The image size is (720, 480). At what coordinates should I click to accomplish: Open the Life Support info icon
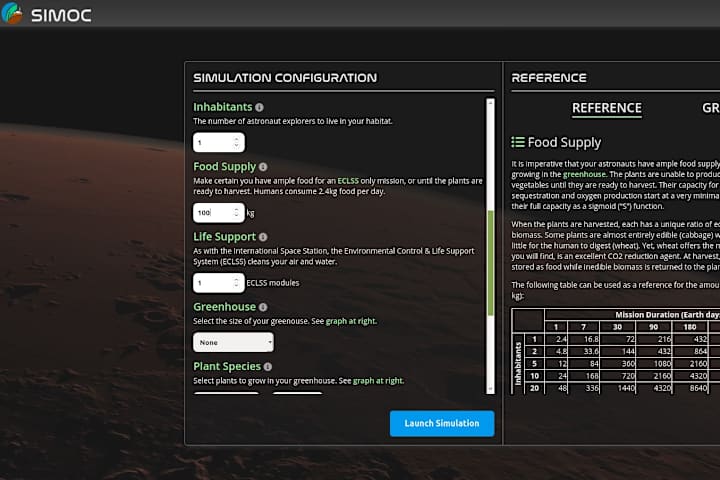point(263,237)
